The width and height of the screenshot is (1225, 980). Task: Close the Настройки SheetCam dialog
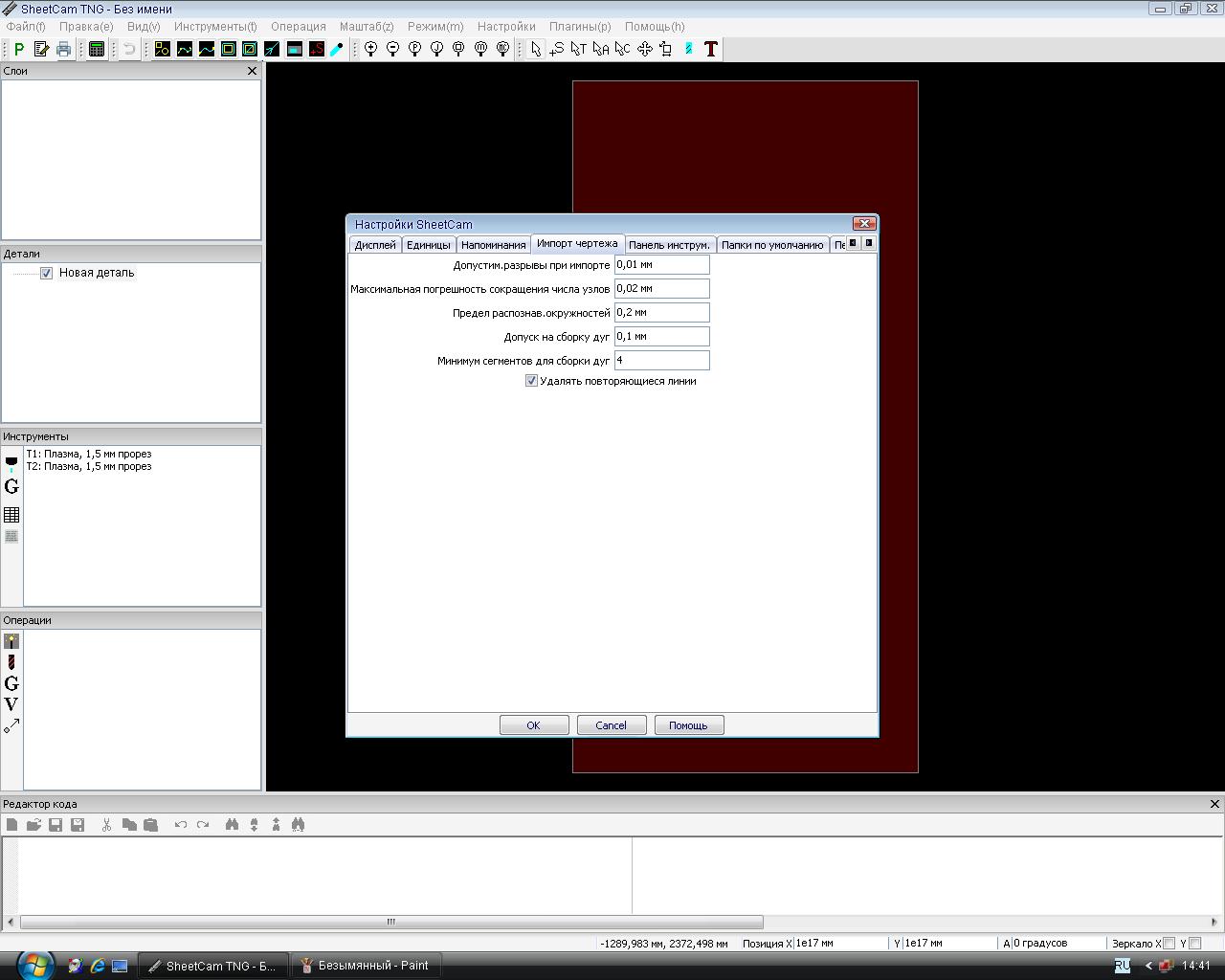864,224
